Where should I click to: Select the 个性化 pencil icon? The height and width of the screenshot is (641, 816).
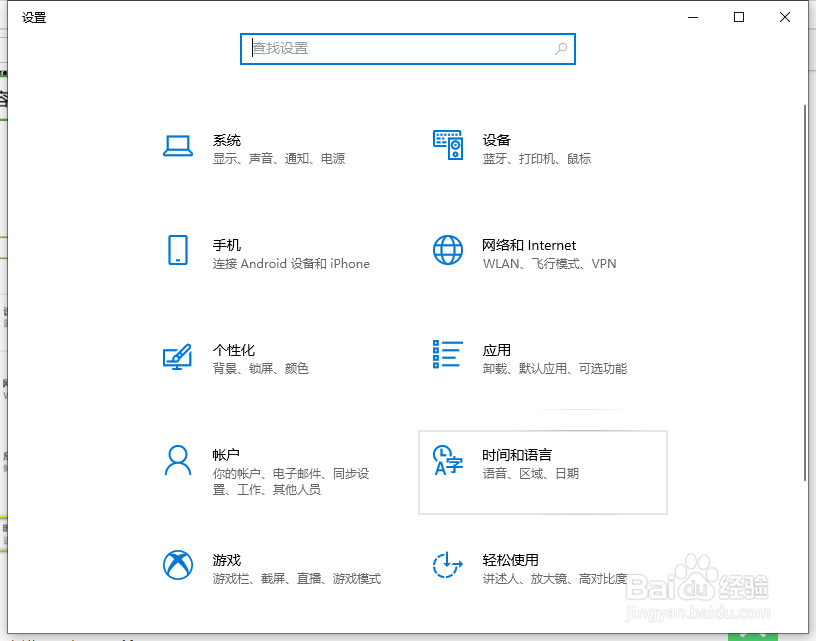(x=177, y=356)
